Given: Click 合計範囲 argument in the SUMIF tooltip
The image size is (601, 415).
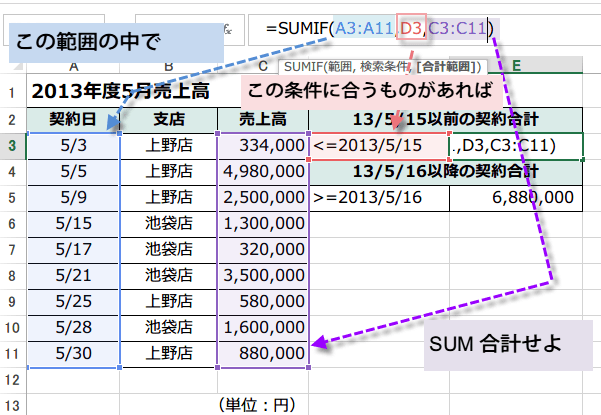Looking at the screenshot, I should coord(446,67).
